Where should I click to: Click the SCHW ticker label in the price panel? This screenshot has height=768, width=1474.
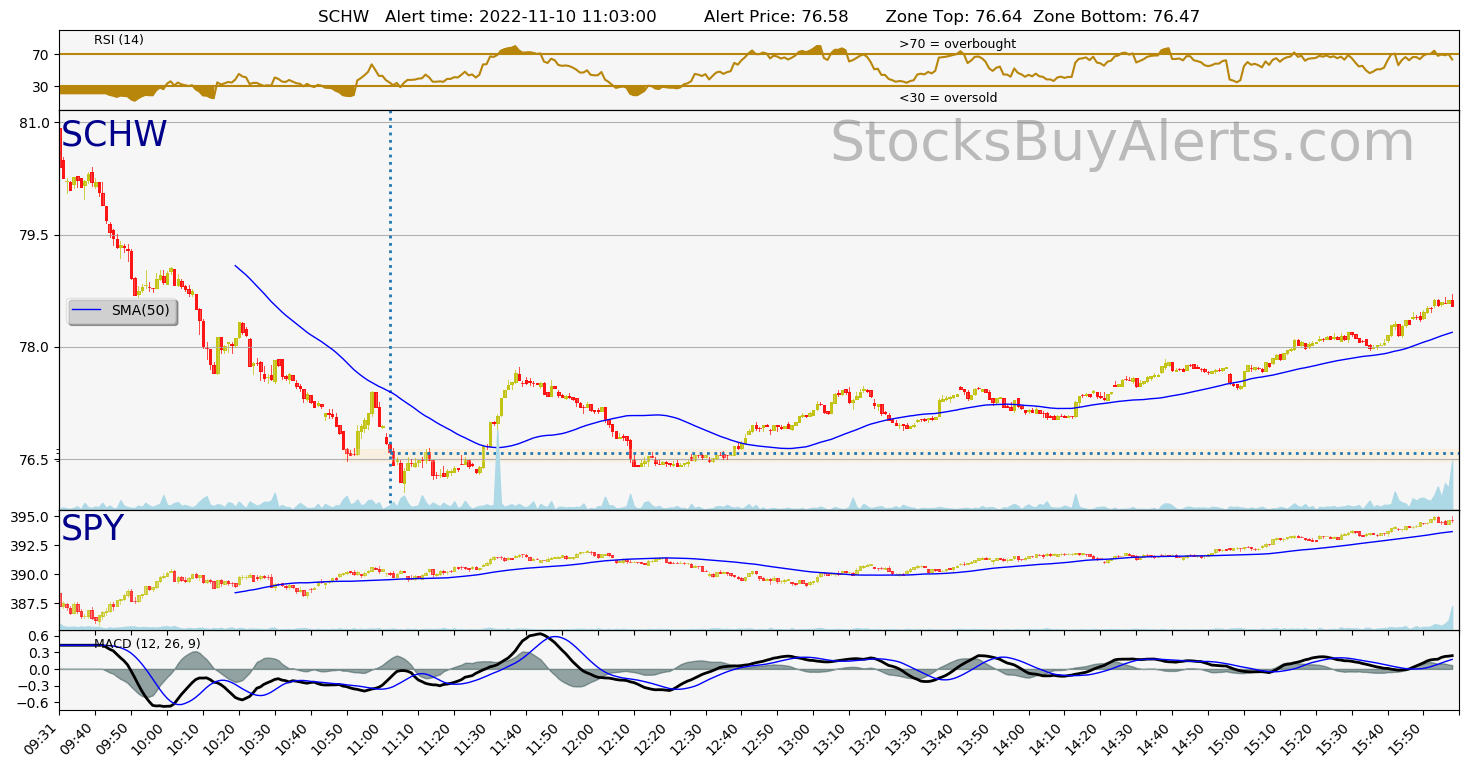point(114,136)
